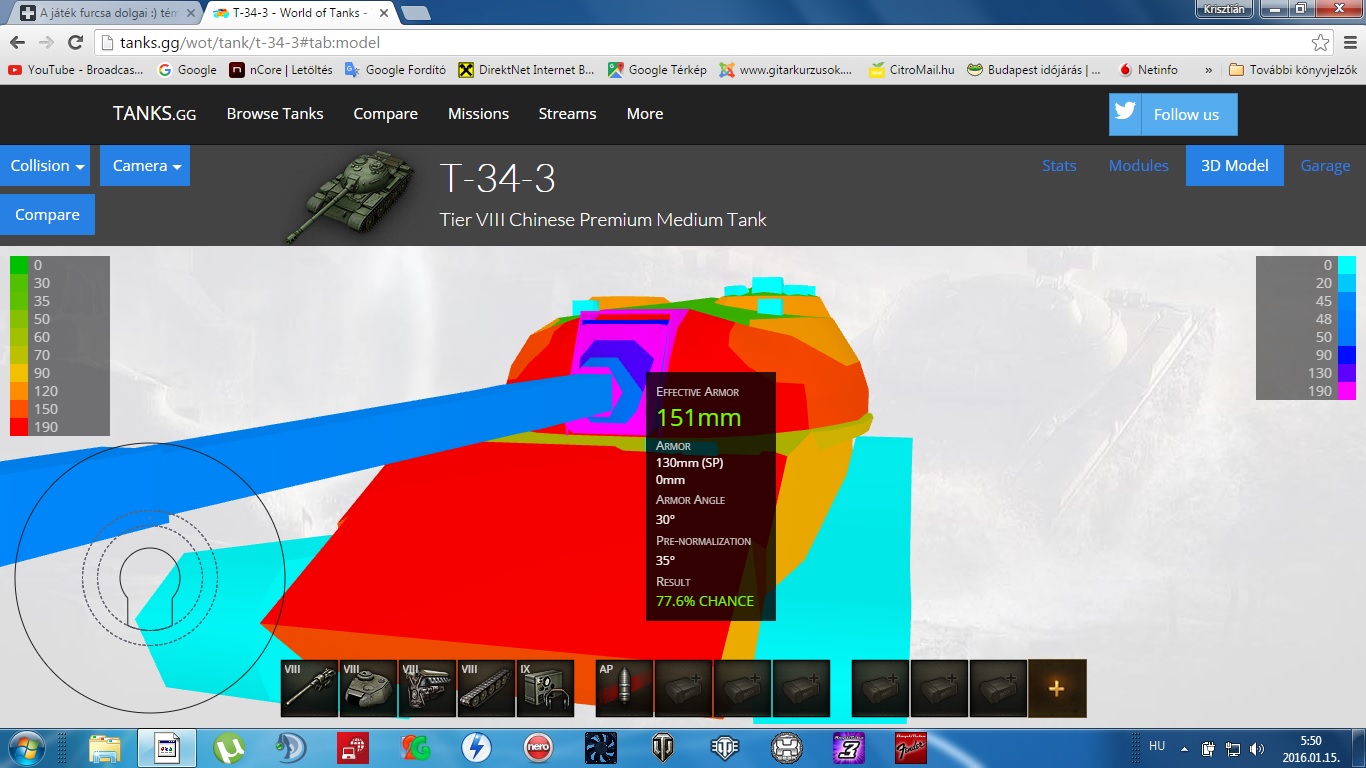Click the T-34-3 tank thumbnail image
Screen dimensions: 1366x768
[x=349, y=196]
